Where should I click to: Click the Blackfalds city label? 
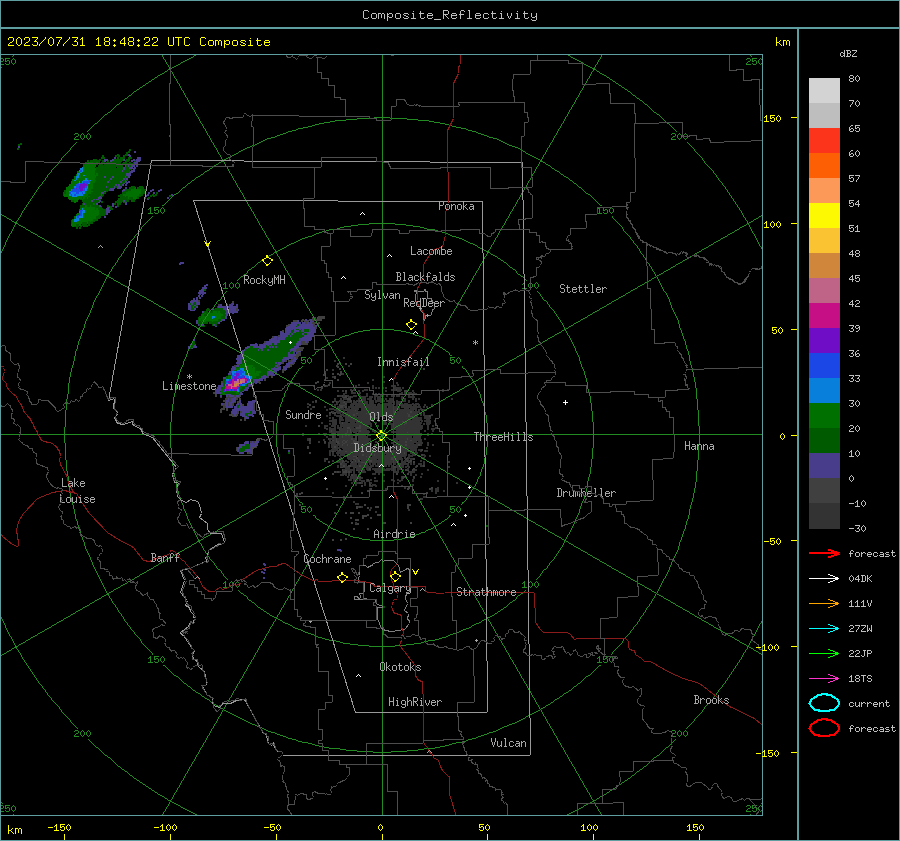coord(425,277)
